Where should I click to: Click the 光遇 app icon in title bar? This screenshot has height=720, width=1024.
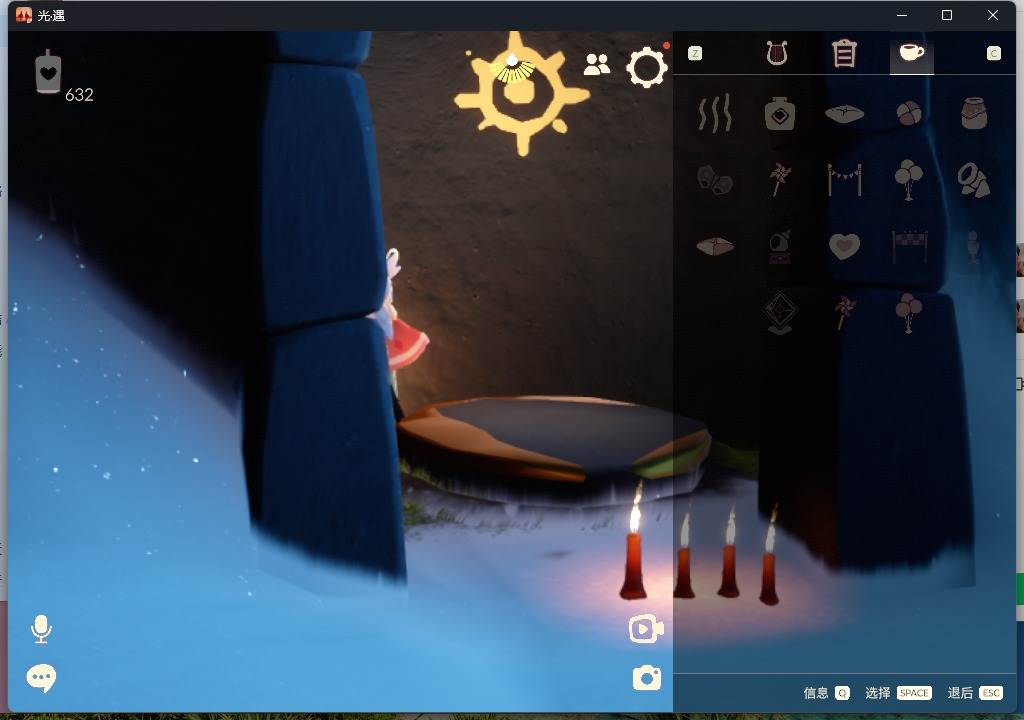(24, 15)
